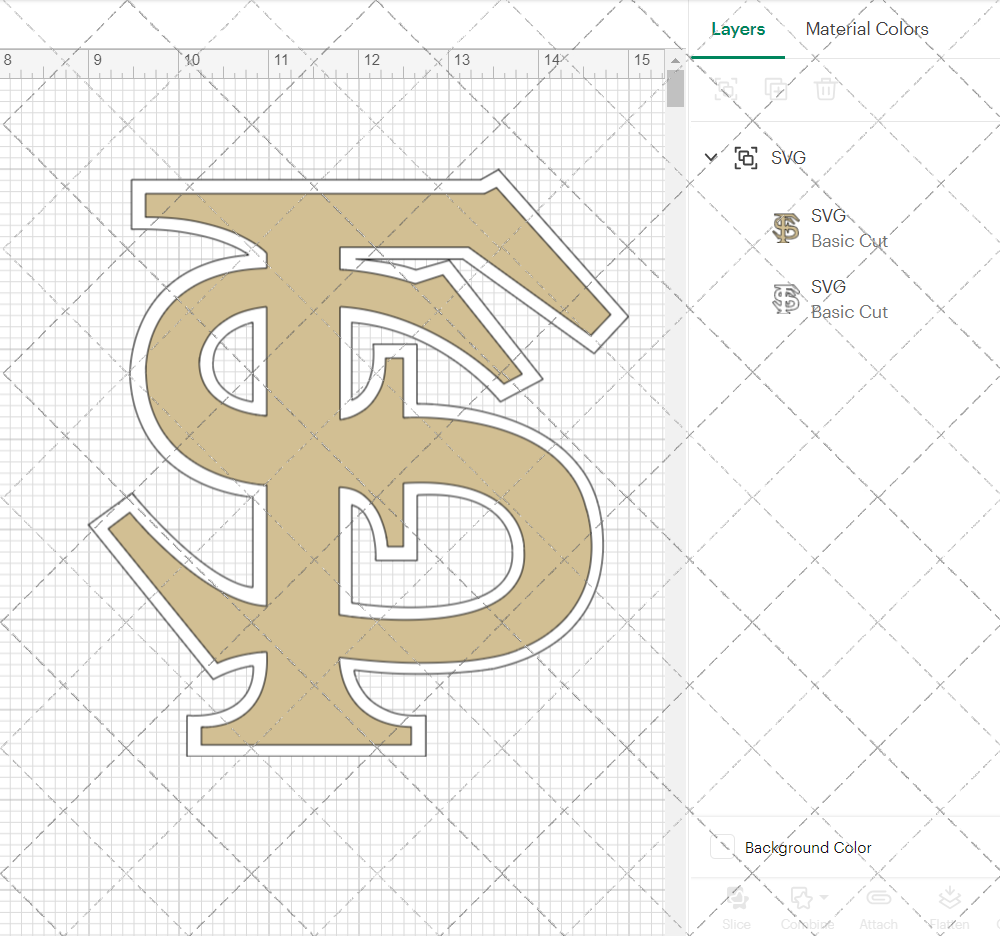Click the first layer's Basic Cut text
This screenshot has height=936, width=1000.
(849, 241)
